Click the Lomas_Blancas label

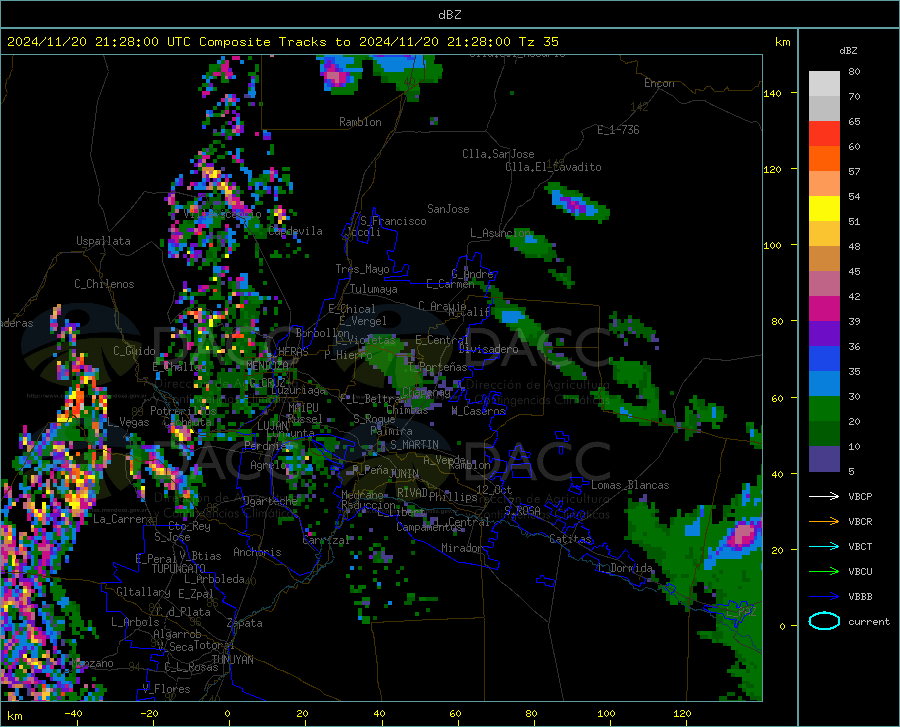(x=630, y=485)
